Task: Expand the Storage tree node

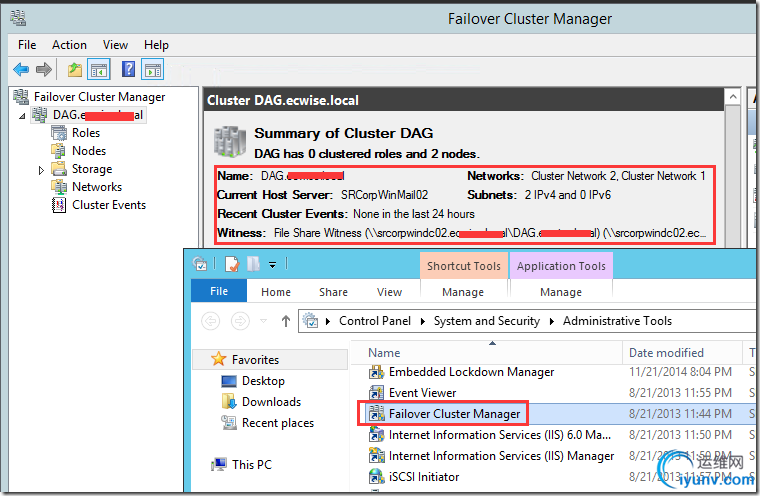Action: [x=41, y=170]
